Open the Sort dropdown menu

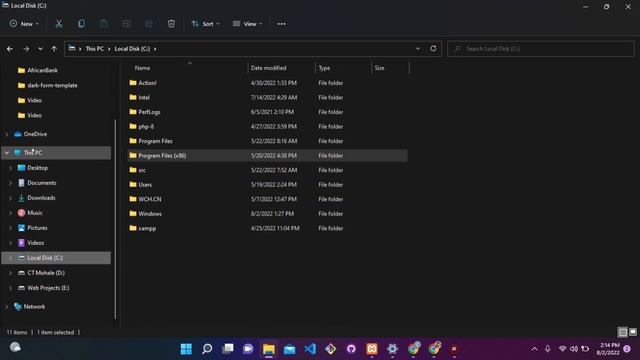point(205,24)
